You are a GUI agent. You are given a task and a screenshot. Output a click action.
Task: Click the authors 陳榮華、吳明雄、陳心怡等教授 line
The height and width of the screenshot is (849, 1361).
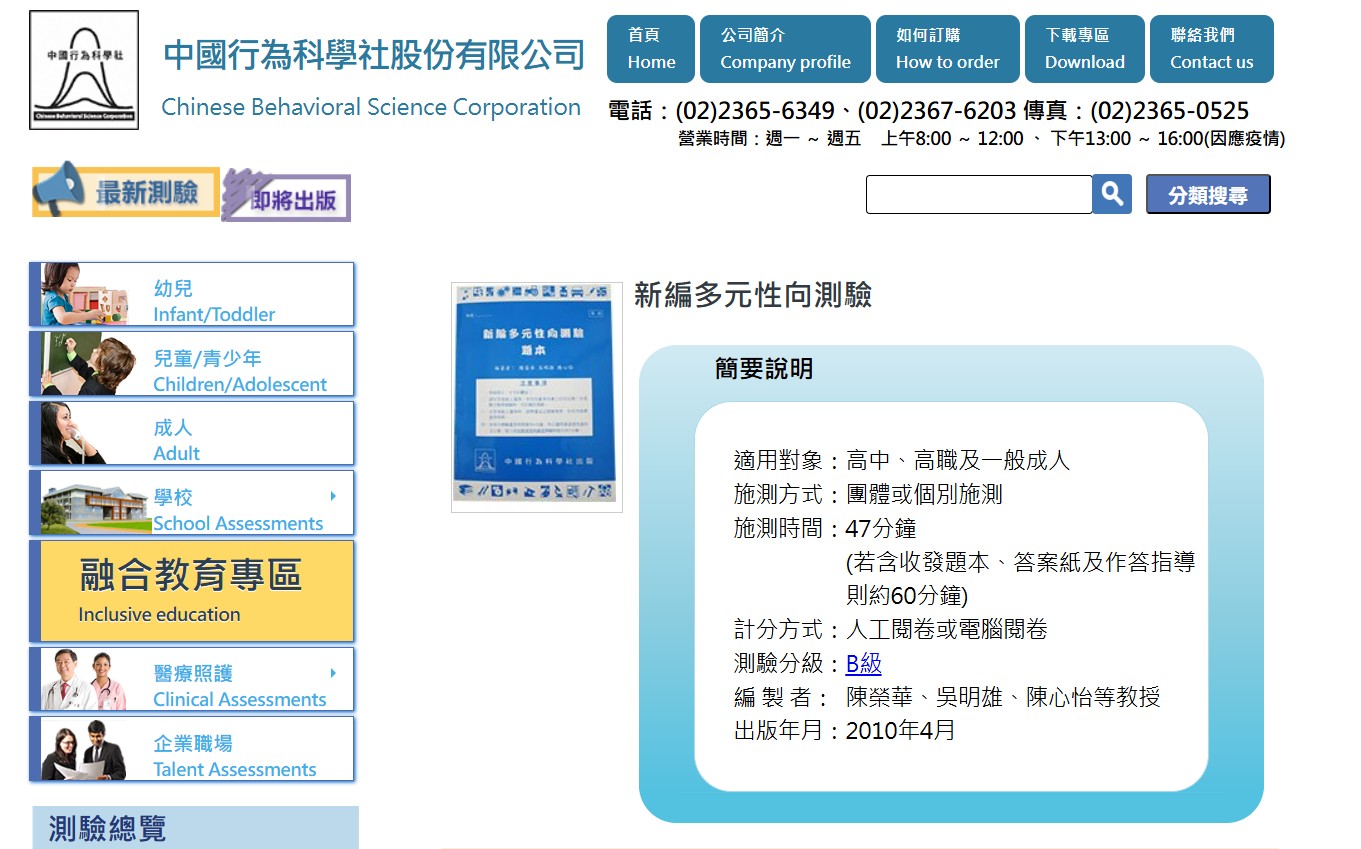[x=947, y=698]
